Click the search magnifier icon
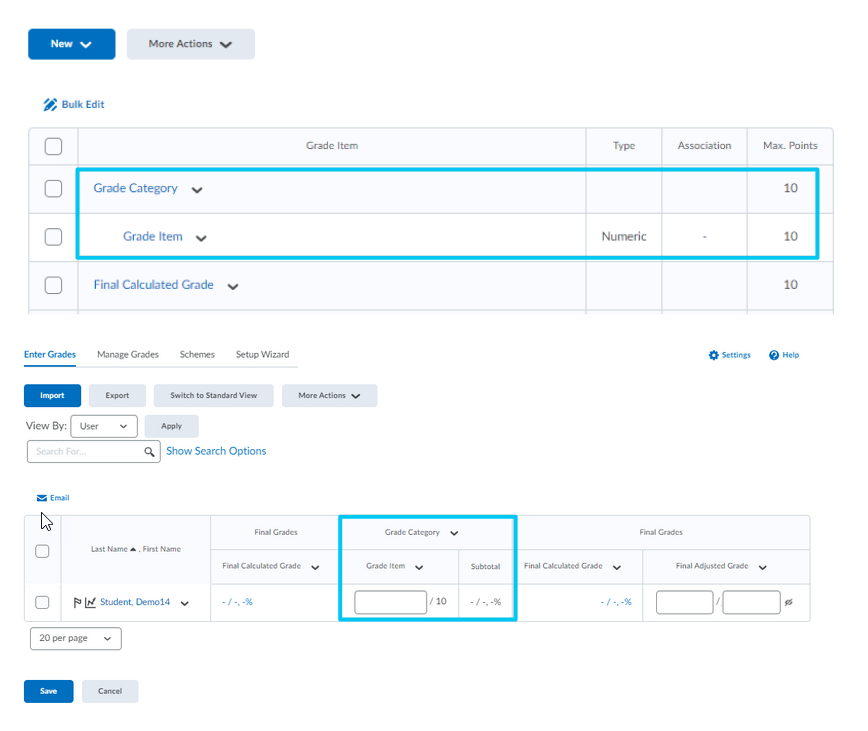Screen dimensions: 868x731 pyautogui.click(x=150, y=452)
